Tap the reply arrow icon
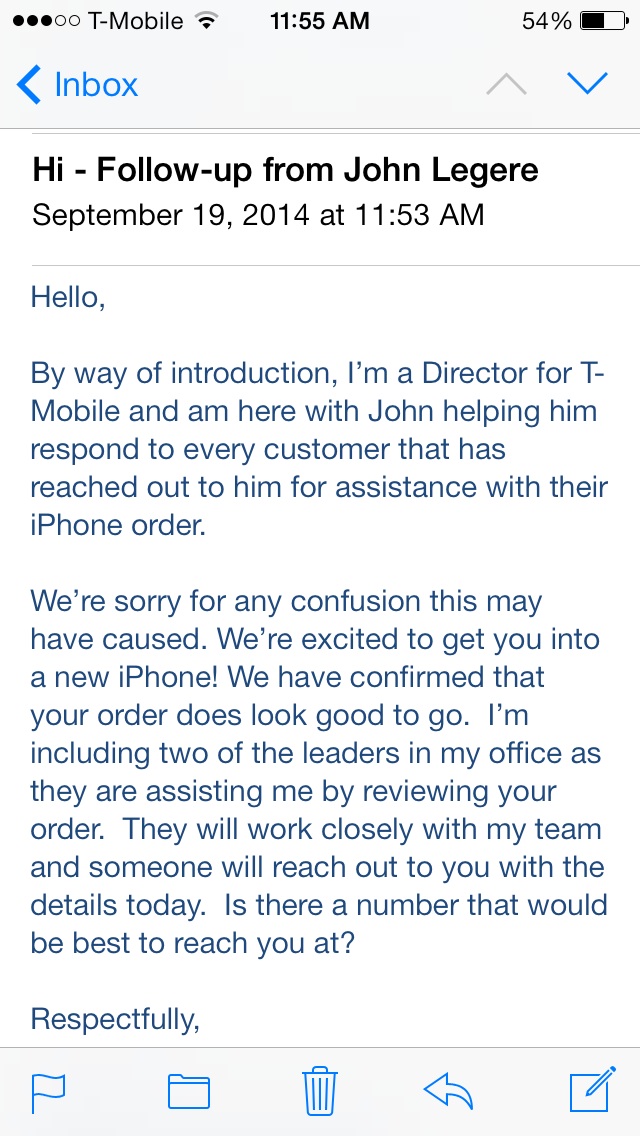The image size is (640, 1136). [447, 1091]
